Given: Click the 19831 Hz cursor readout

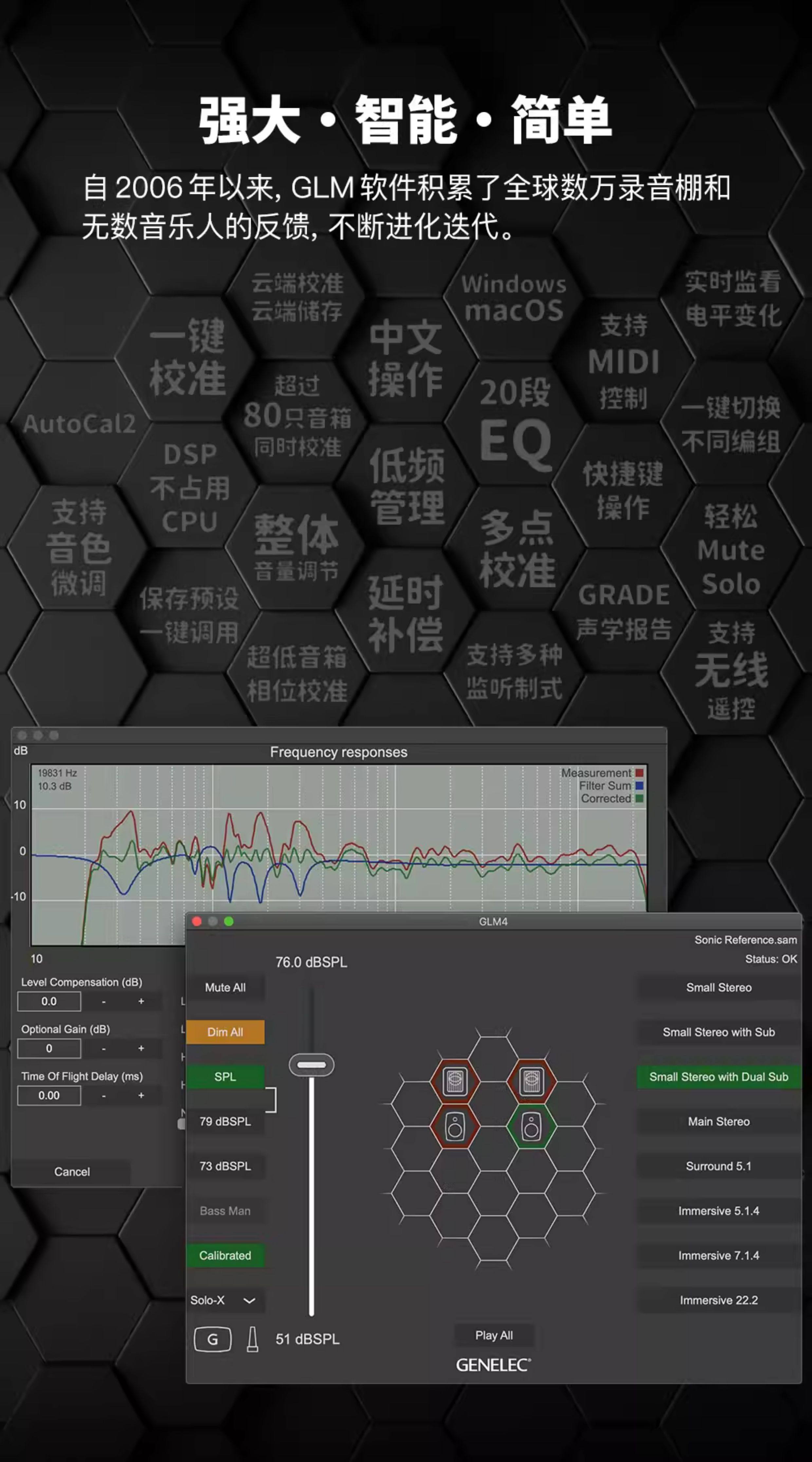Looking at the screenshot, I should [x=57, y=773].
